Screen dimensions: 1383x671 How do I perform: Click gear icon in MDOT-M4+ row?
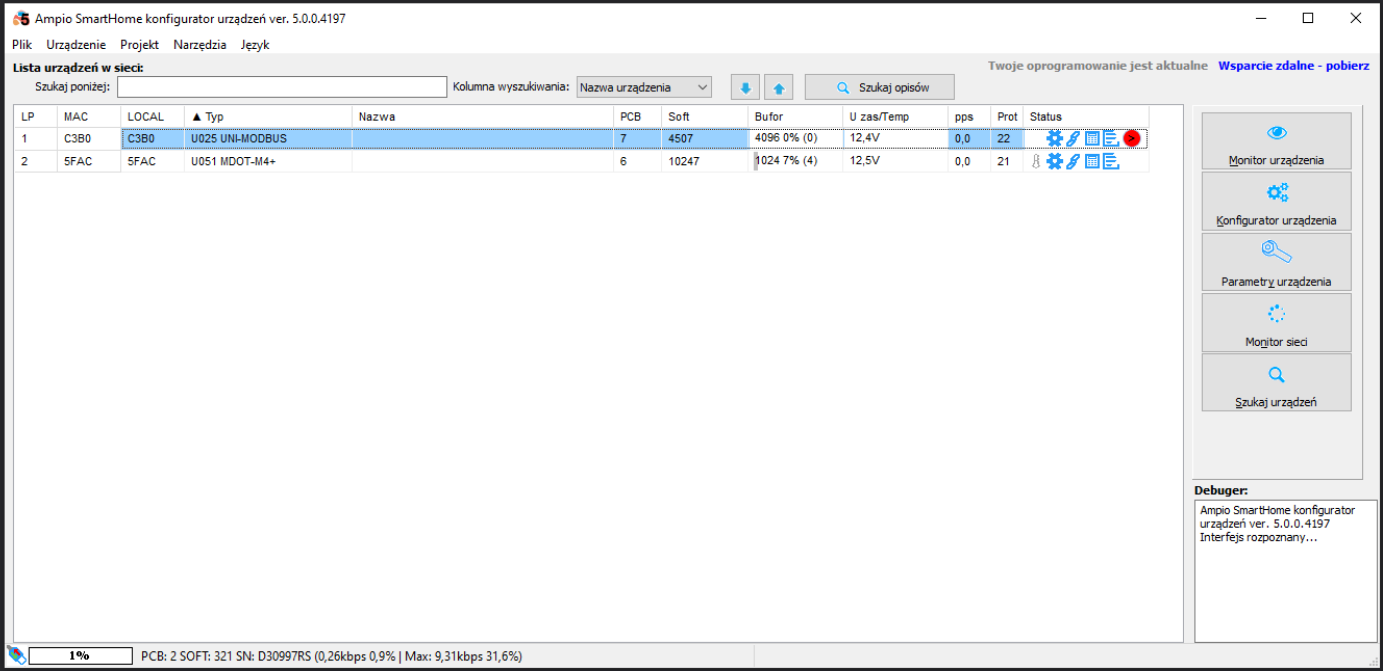coord(1054,161)
